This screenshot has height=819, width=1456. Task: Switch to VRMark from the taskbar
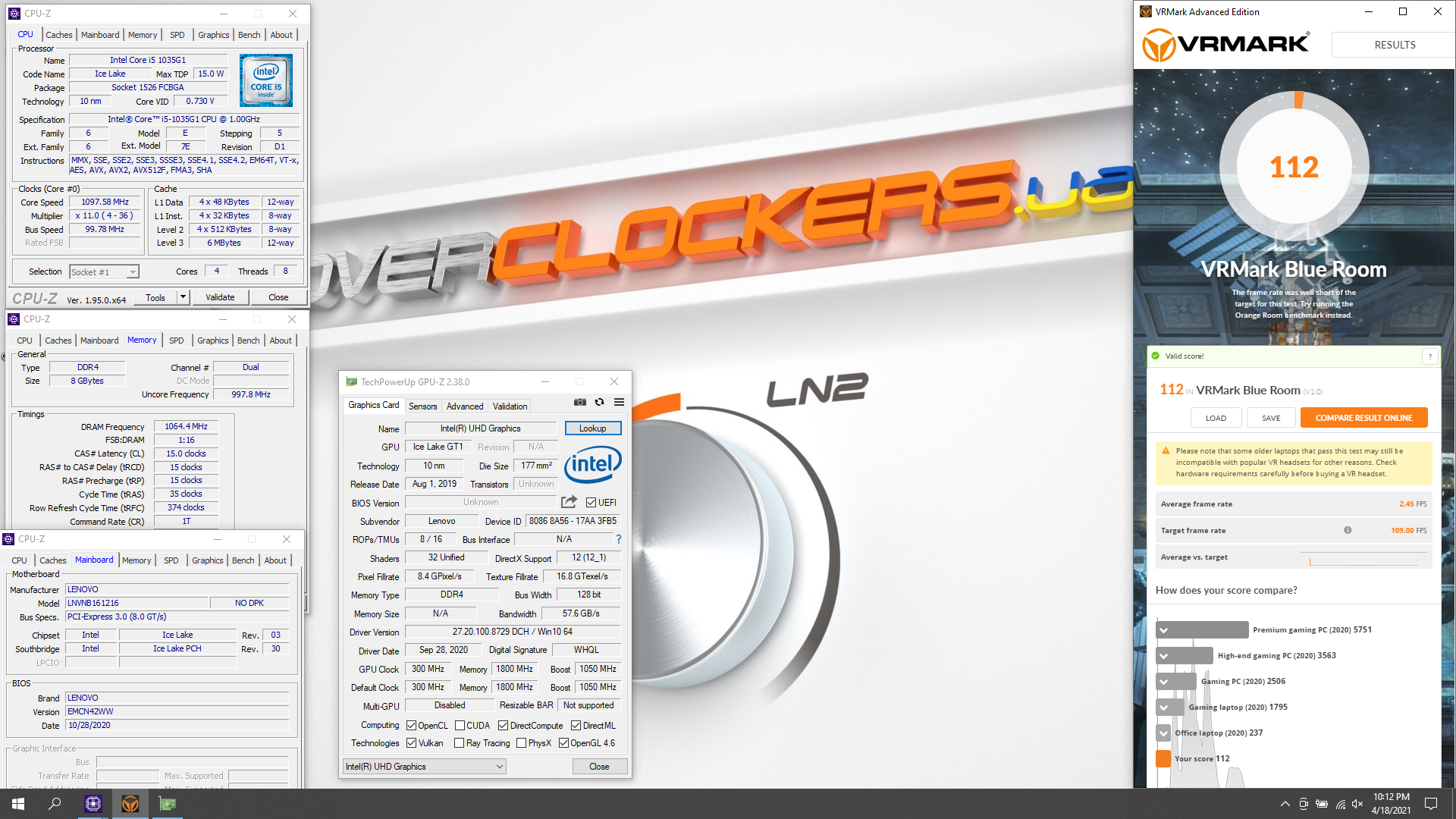pos(130,804)
